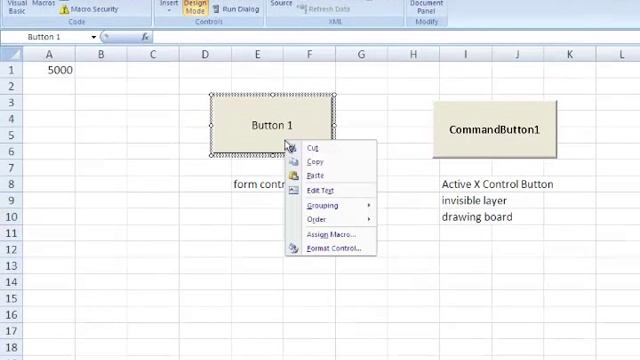
Task: Select cell A1 containing 5000
Action: [49, 70]
